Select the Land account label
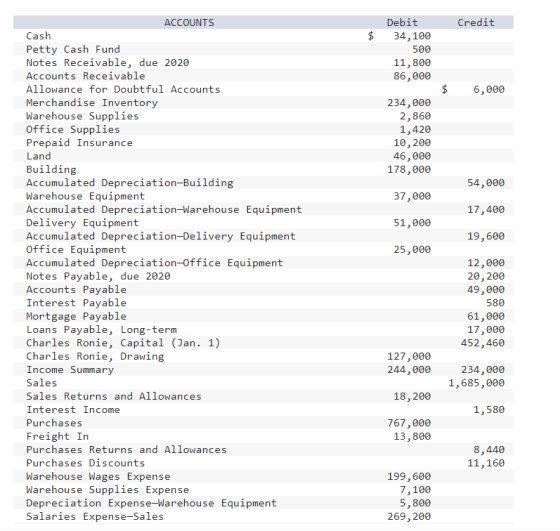560x531 pixels. (x=39, y=156)
